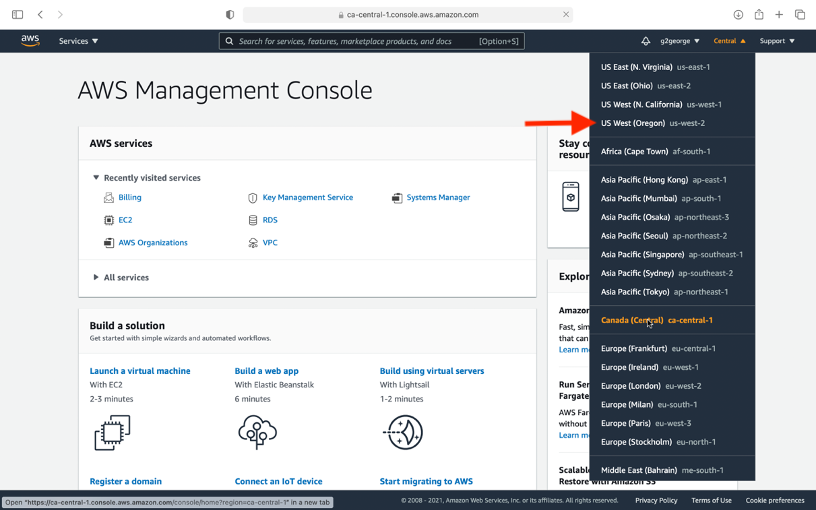The image size is (816, 510).
Task: Go back with Safari back arrow
Action: 40,15
